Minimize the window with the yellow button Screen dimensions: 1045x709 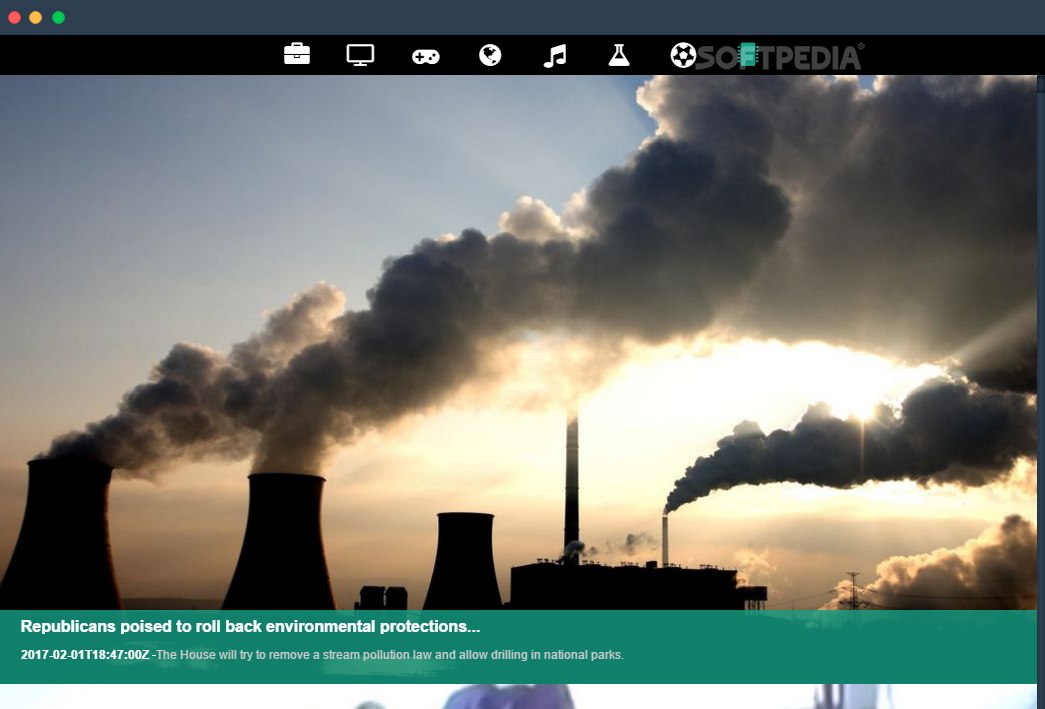click(x=36, y=17)
